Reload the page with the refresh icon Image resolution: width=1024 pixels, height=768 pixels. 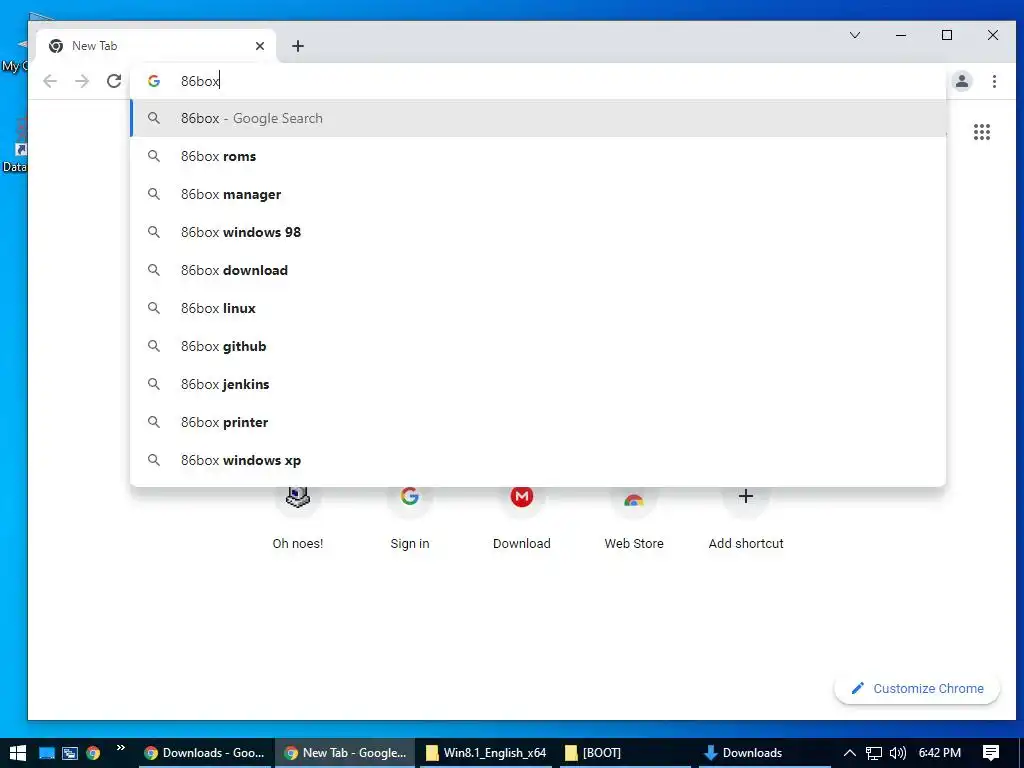tap(114, 81)
